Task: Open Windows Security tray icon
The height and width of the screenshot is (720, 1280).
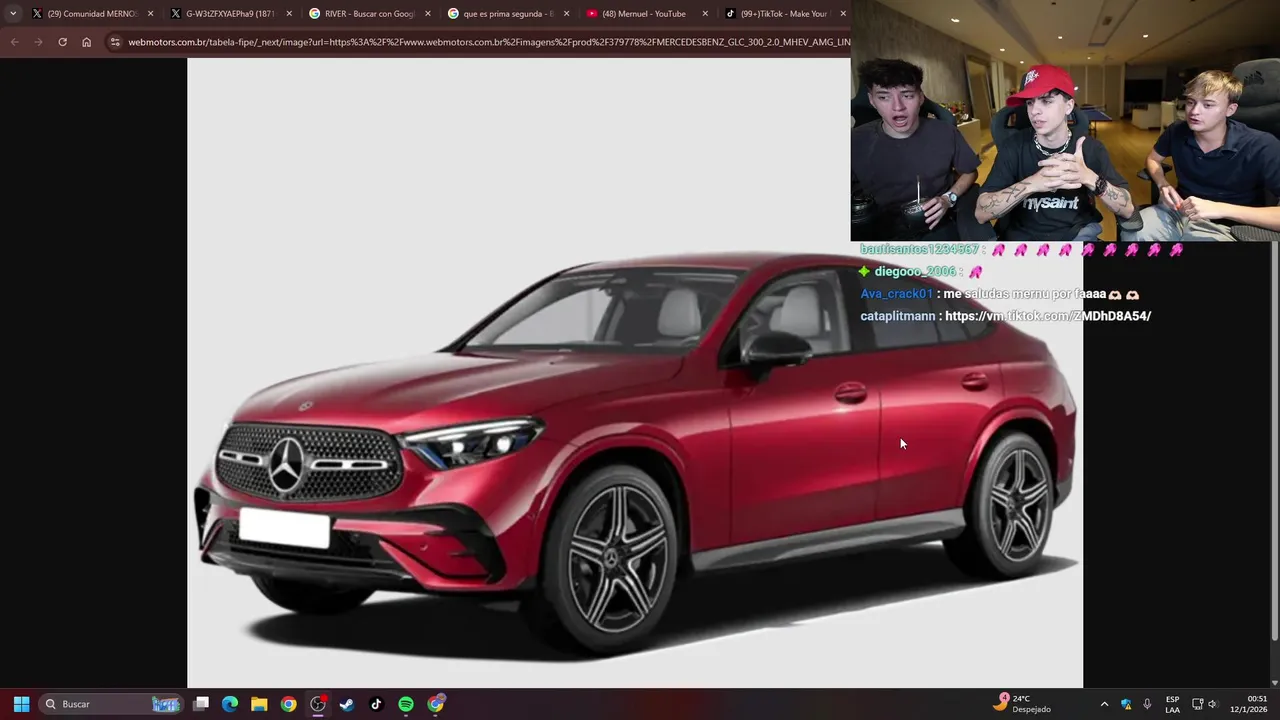Action: click(x=1126, y=704)
